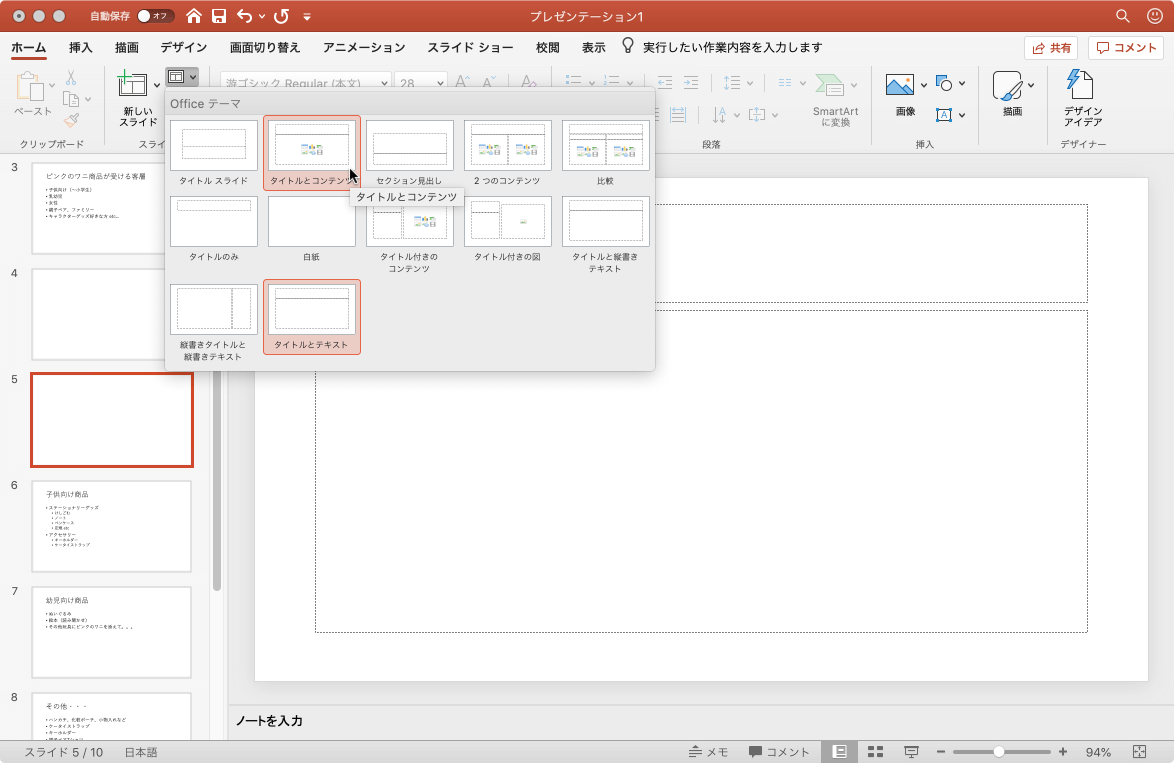Click the search magnifier icon
The width and height of the screenshot is (1174, 763).
[1123, 16]
